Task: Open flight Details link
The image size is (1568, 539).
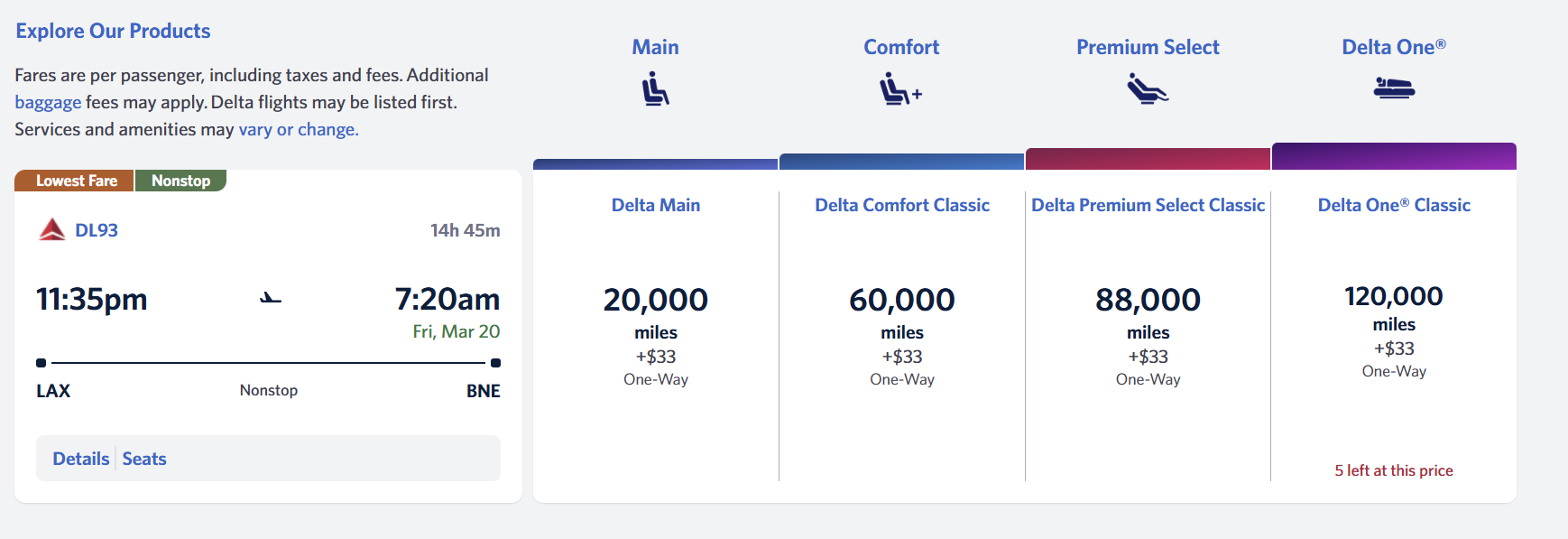Action: point(80,459)
